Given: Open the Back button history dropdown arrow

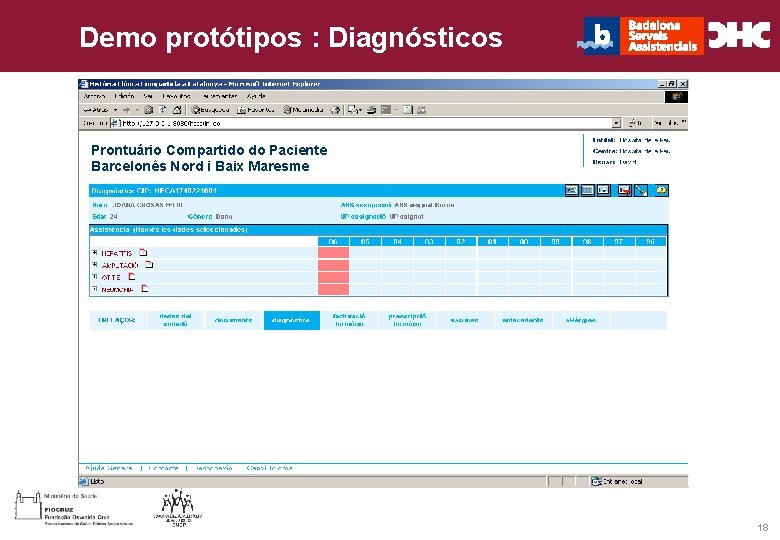Looking at the screenshot, I should (x=115, y=110).
